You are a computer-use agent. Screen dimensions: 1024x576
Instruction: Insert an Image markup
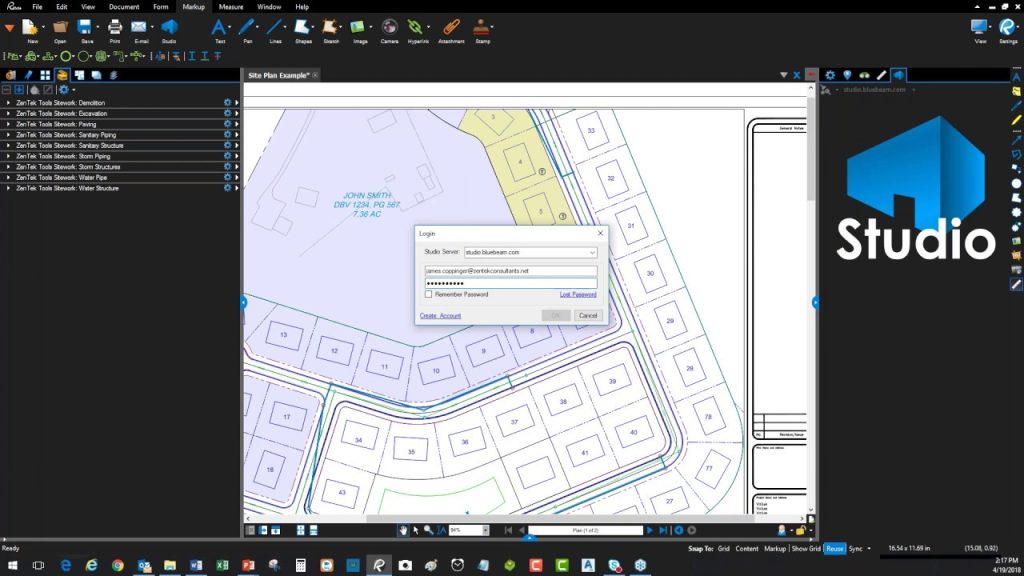(x=359, y=30)
